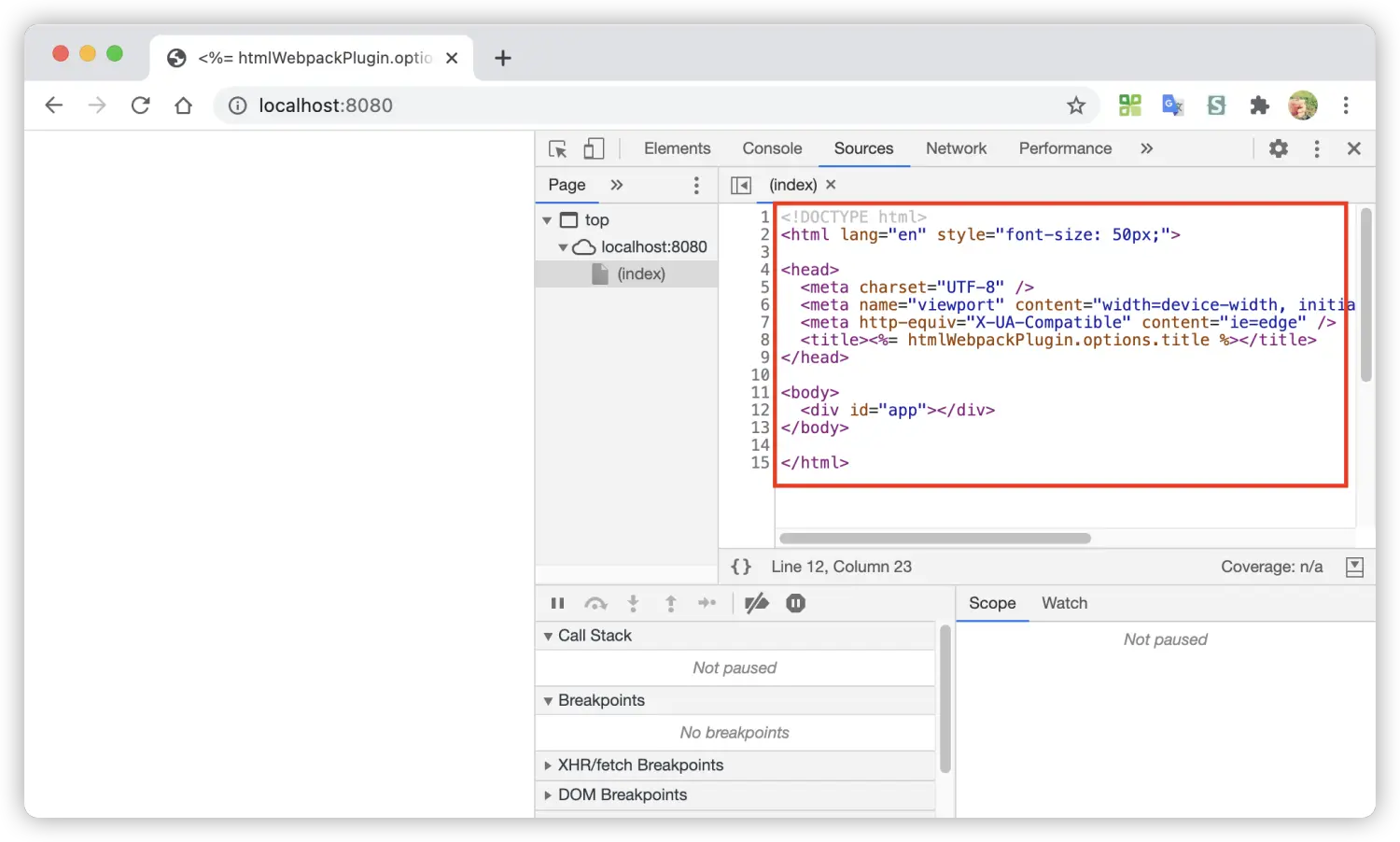Go forward to the next page
This screenshot has width=1400, height=842.
[x=97, y=105]
